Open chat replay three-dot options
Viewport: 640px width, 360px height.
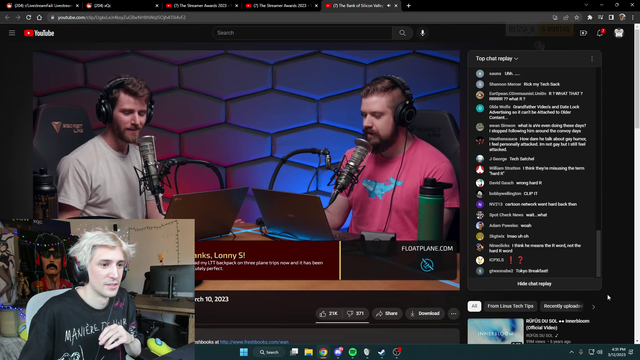[592, 59]
